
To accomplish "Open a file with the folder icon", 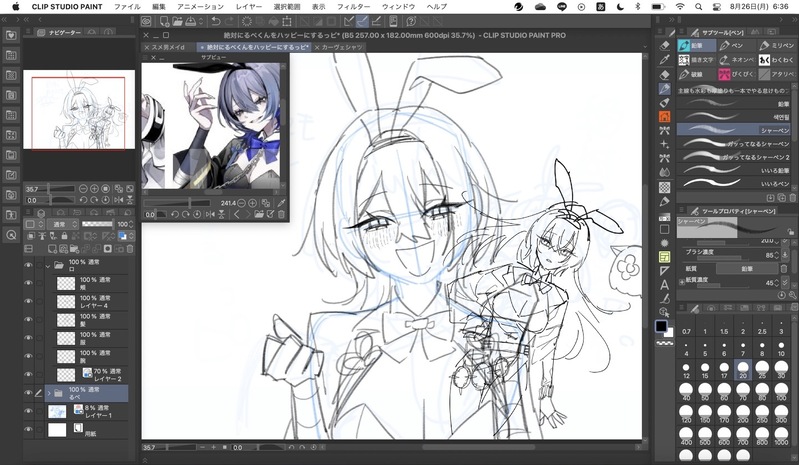I will click(177, 21).
